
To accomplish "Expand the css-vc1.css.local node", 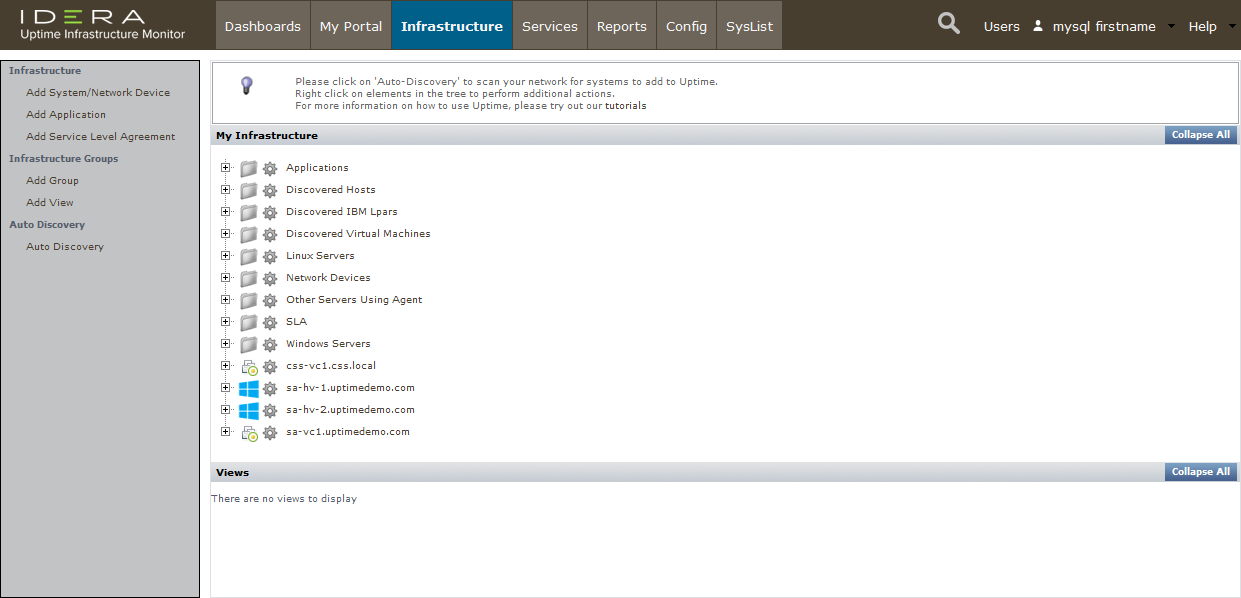I will (x=226, y=365).
